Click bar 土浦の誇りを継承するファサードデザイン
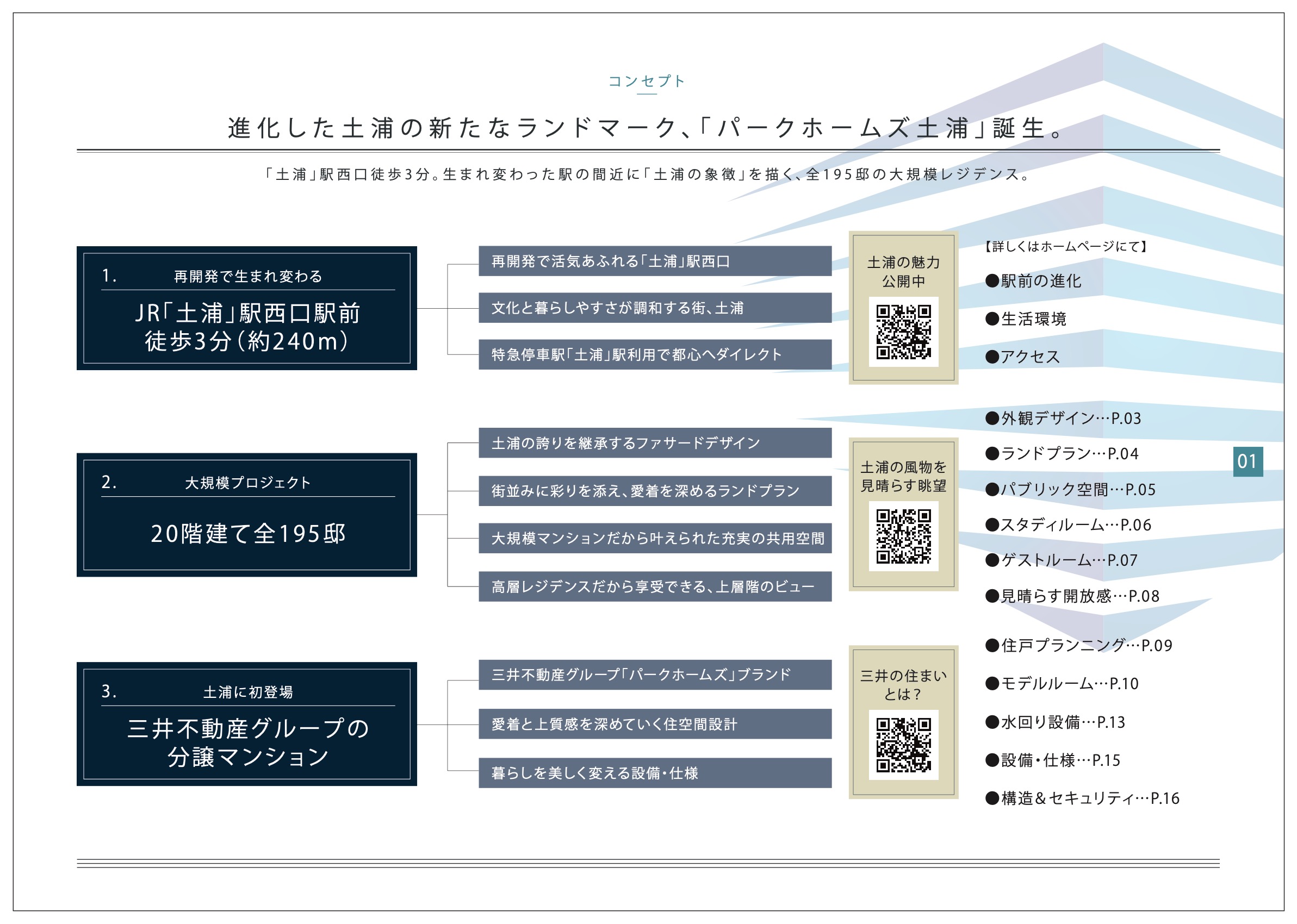1297x924 pixels. pyautogui.click(x=655, y=442)
